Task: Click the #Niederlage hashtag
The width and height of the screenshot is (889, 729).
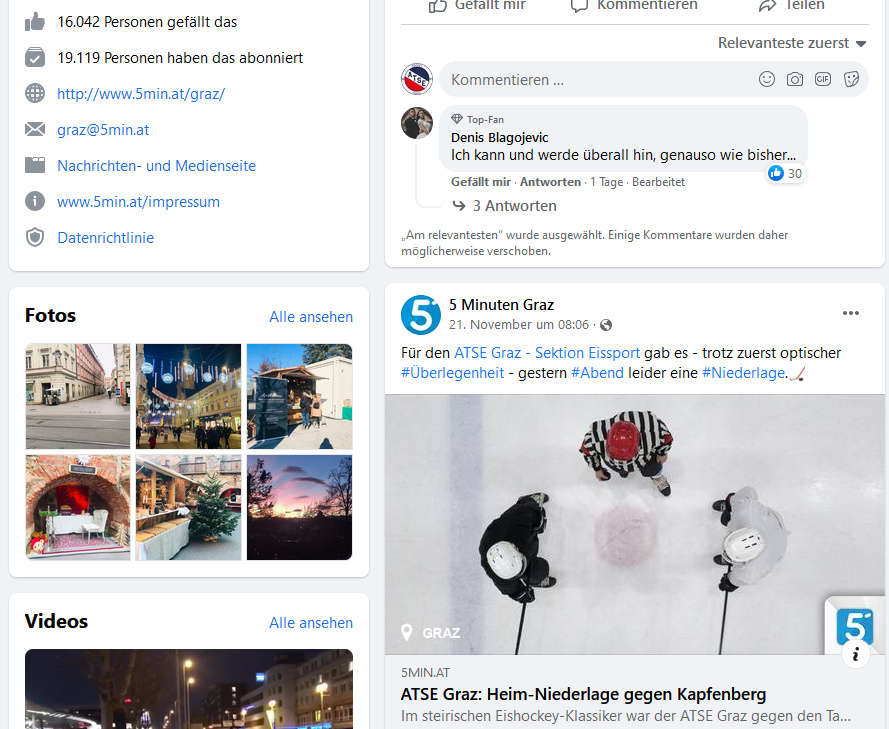Action: click(x=743, y=373)
